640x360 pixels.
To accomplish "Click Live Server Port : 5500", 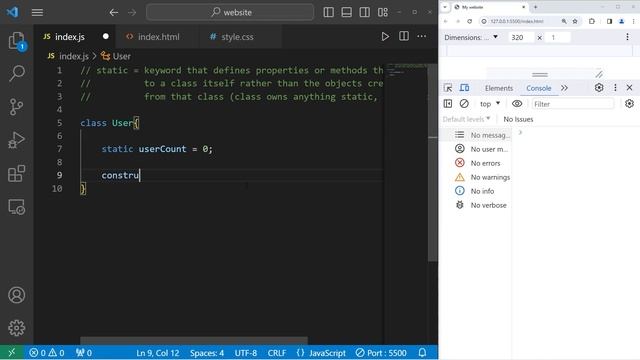I will coord(381,353).
